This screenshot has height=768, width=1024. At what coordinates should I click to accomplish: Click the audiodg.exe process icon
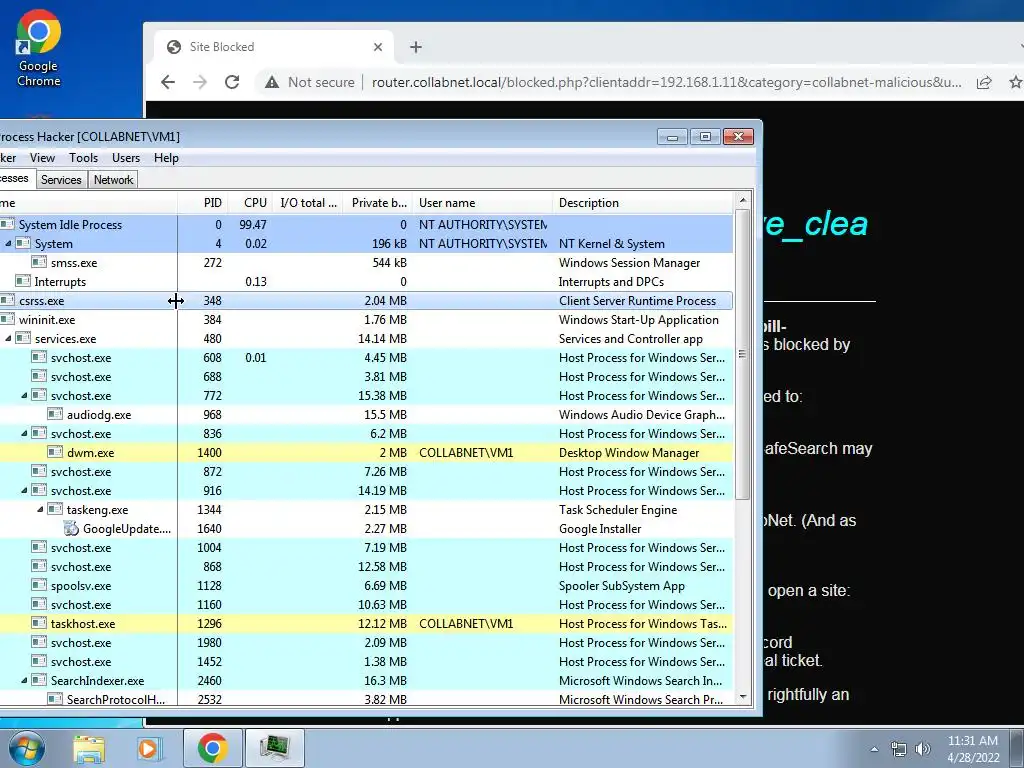[x=56, y=414]
